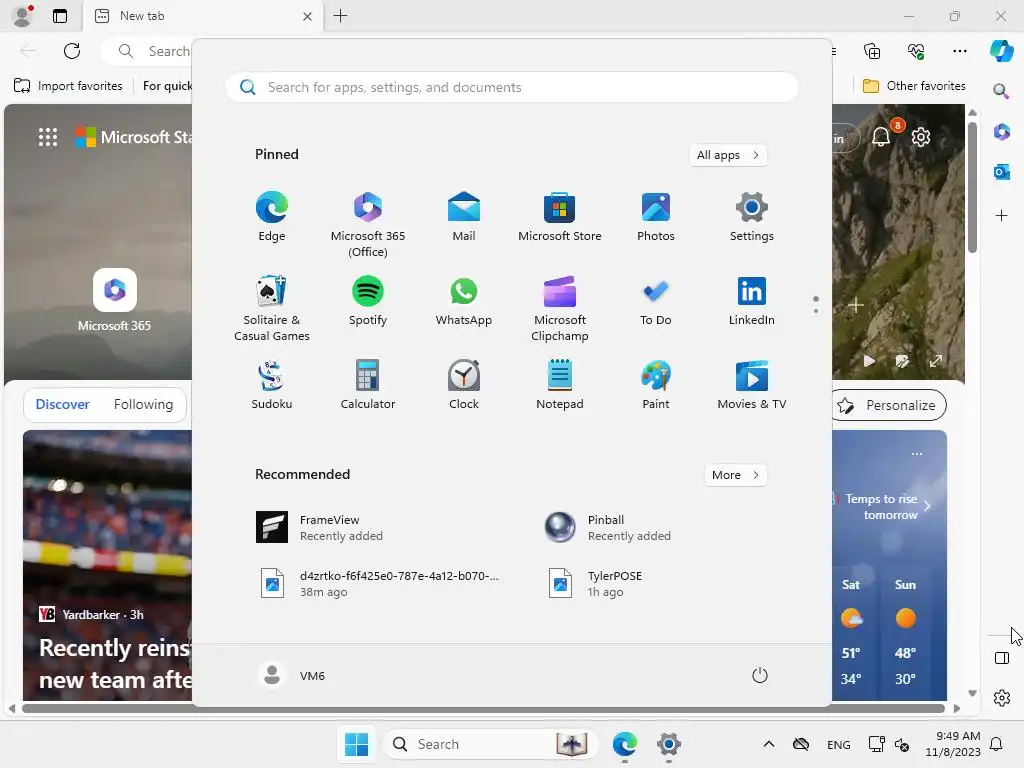Viewport: 1024px width, 768px height.
Task: Open new tab page notifications bell
Action: 882,137
